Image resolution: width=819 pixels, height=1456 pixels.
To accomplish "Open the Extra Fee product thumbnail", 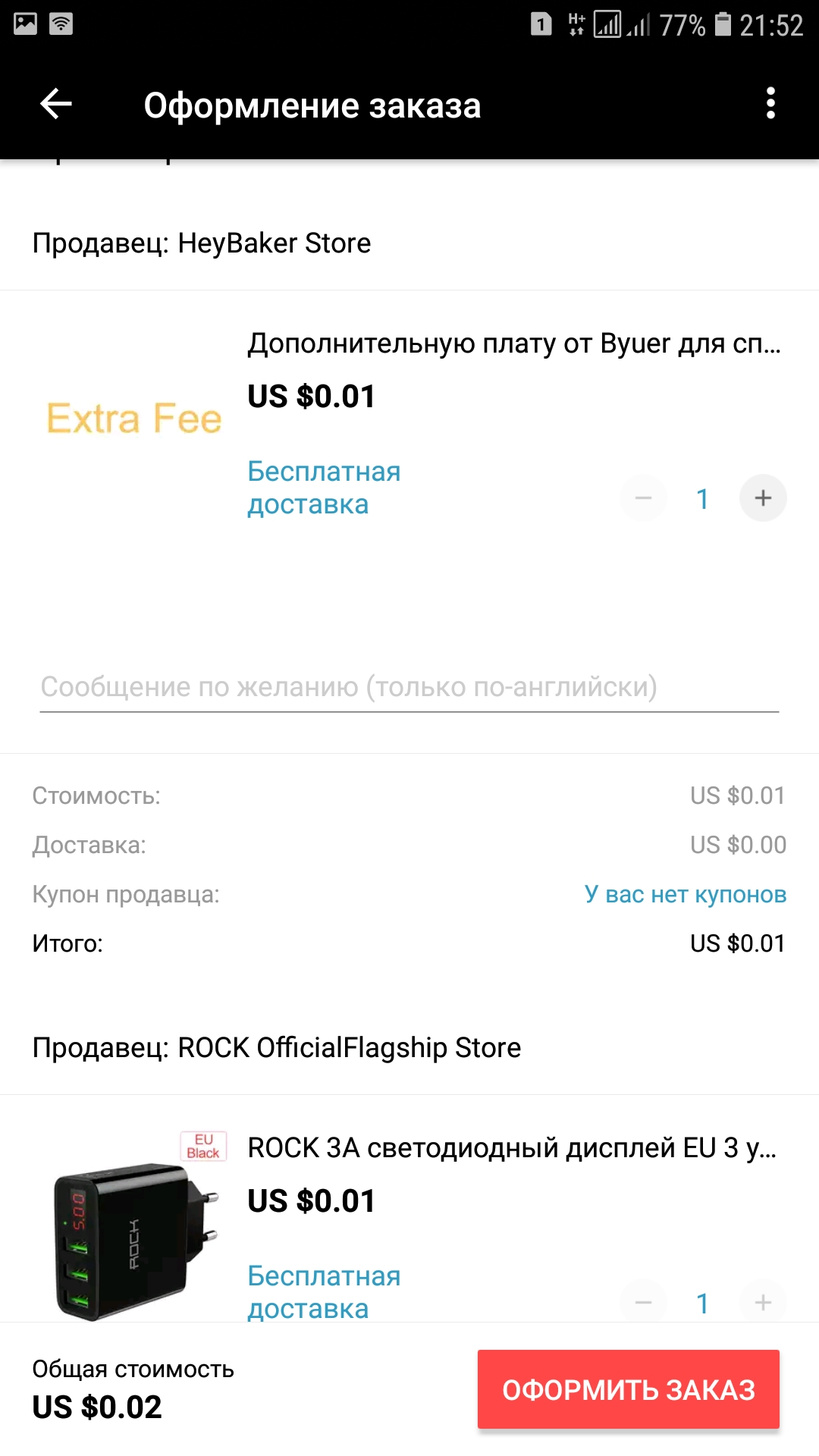I will (134, 419).
